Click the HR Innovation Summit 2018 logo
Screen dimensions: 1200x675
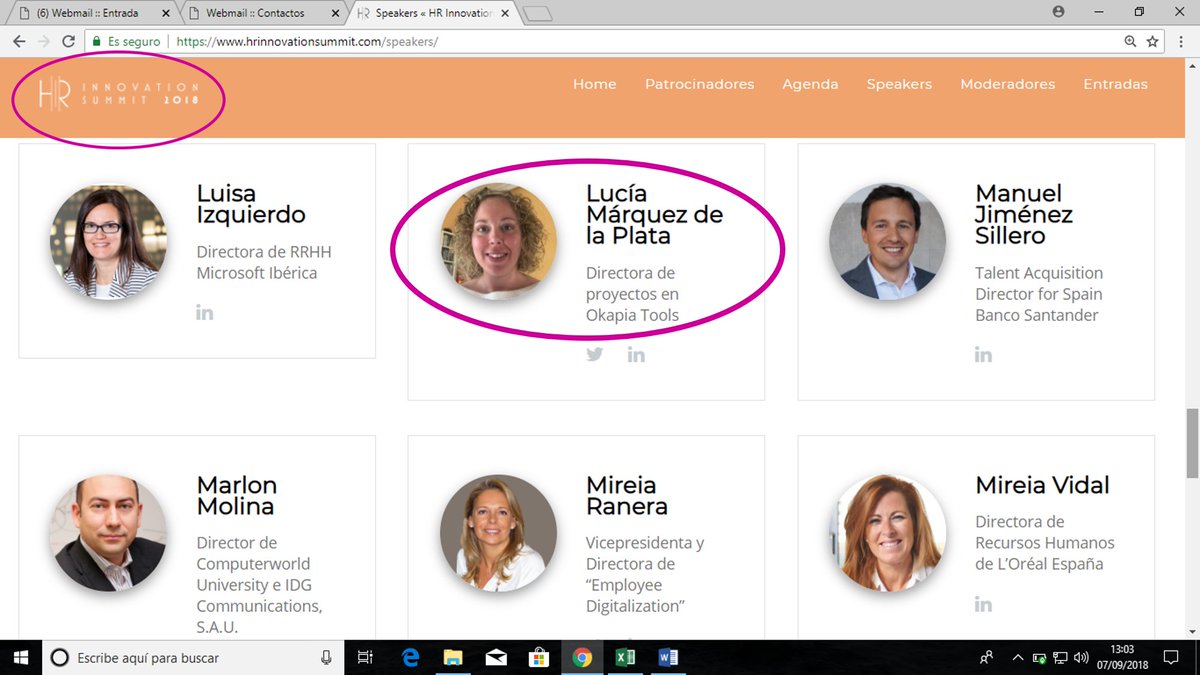click(118, 94)
